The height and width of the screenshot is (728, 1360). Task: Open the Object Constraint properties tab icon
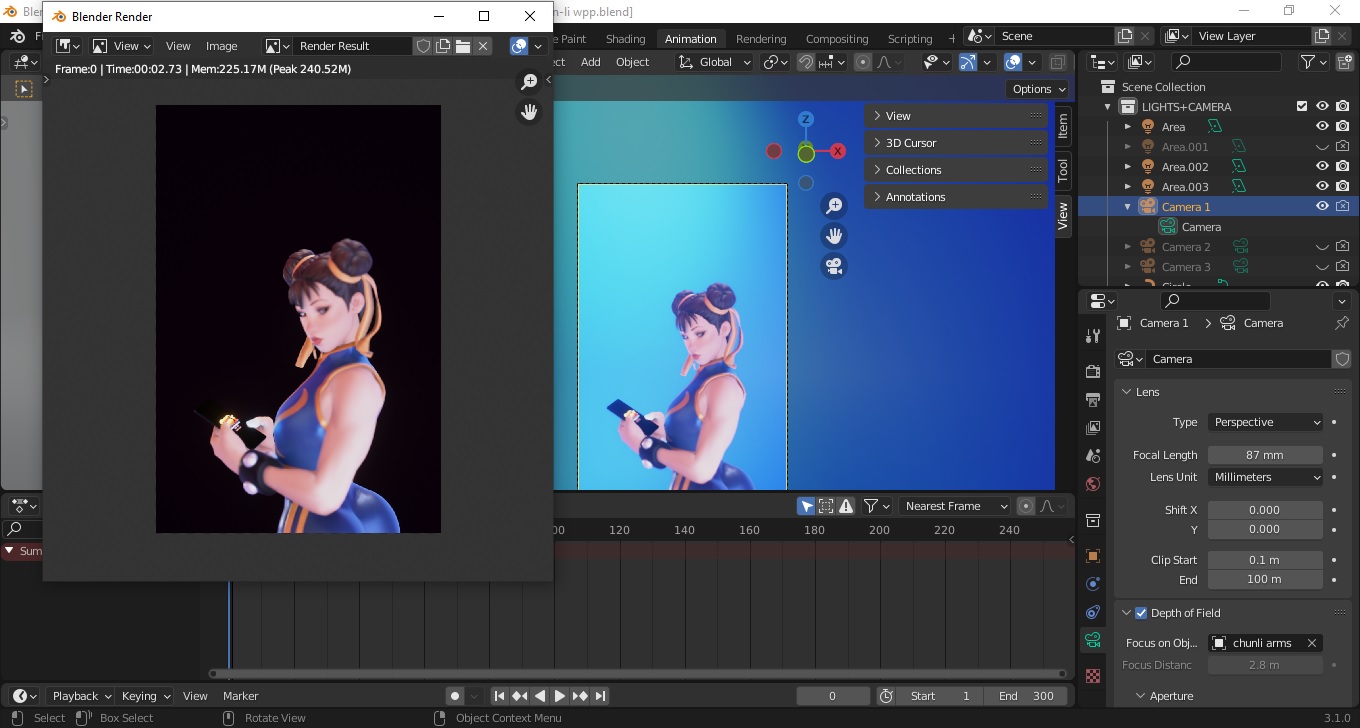1093,612
